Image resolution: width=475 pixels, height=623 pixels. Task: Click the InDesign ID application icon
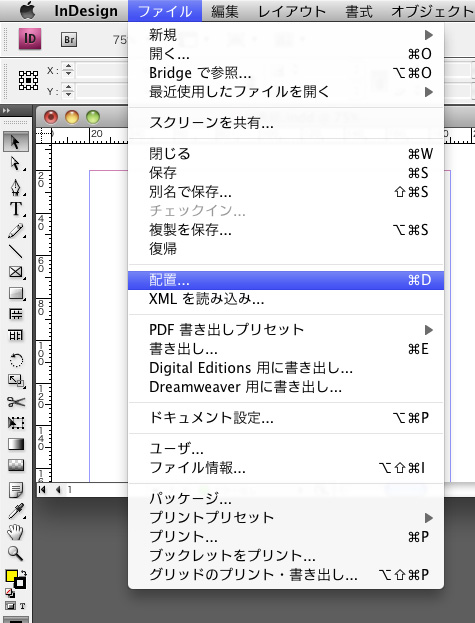tap(30, 39)
